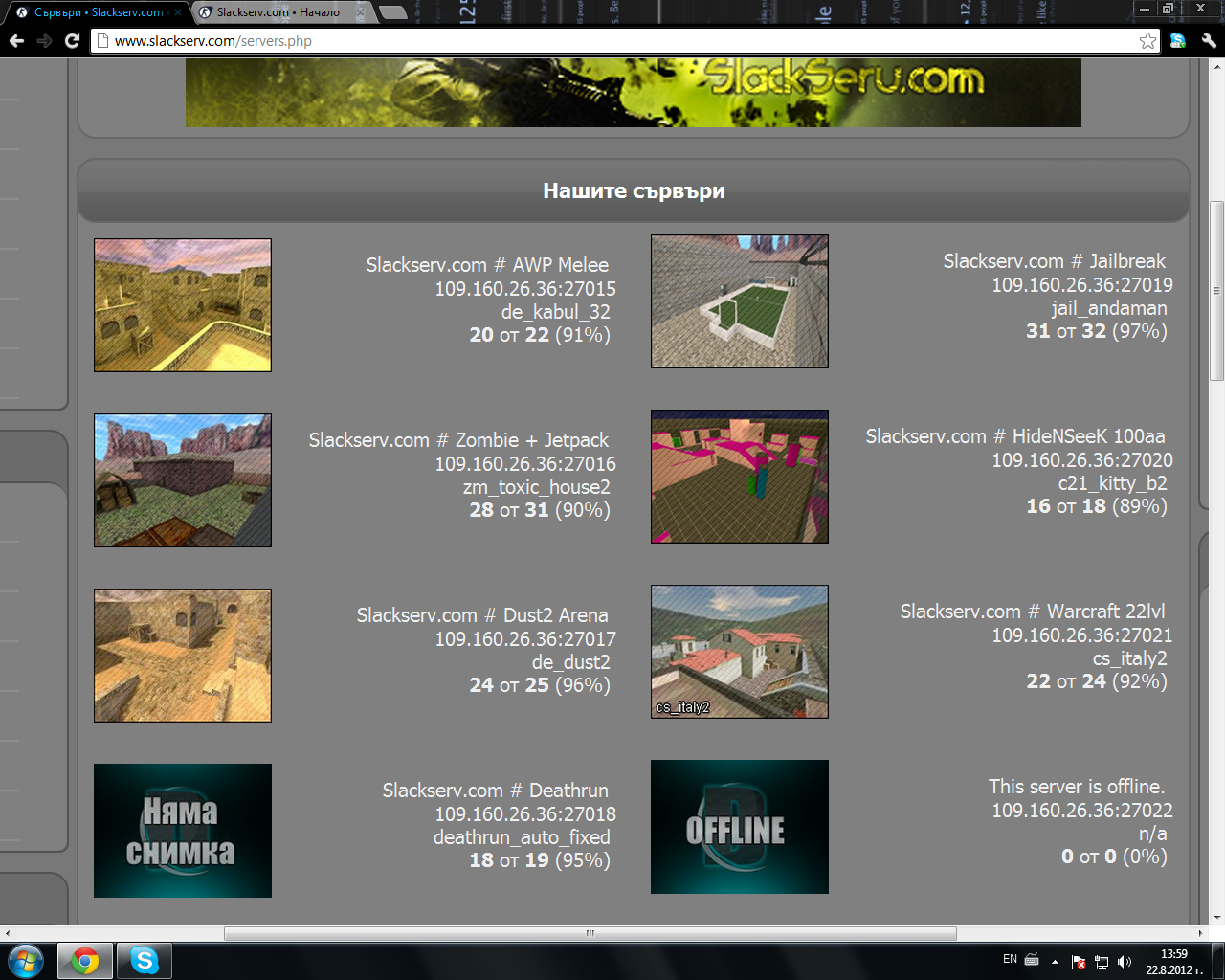The width and height of the screenshot is (1225, 980).
Task: Click the 'Нашите сървъри' section heading
Action: click(634, 190)
